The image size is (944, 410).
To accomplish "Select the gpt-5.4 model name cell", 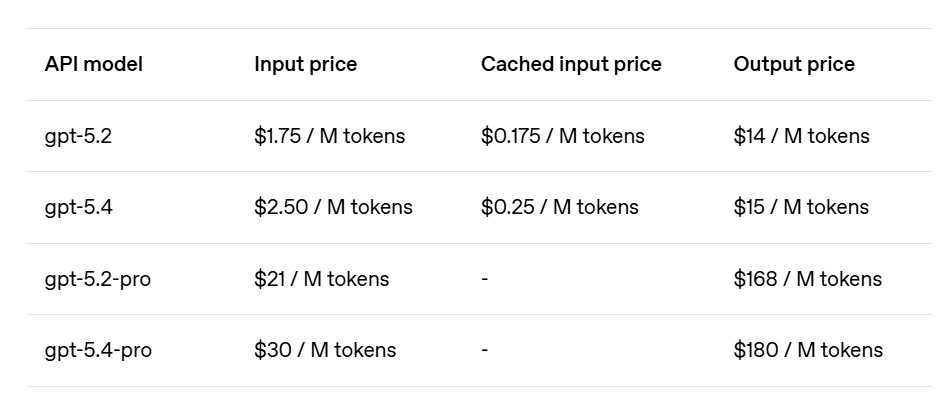I will coord(78,207).
